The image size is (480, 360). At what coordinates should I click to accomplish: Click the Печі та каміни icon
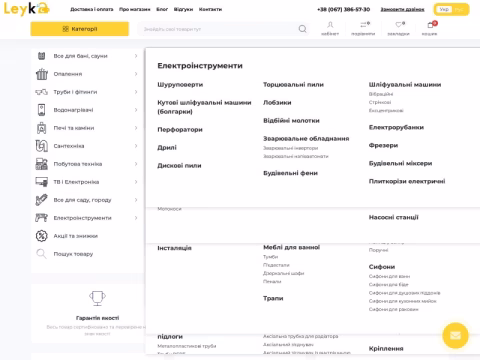coord(42,128)
